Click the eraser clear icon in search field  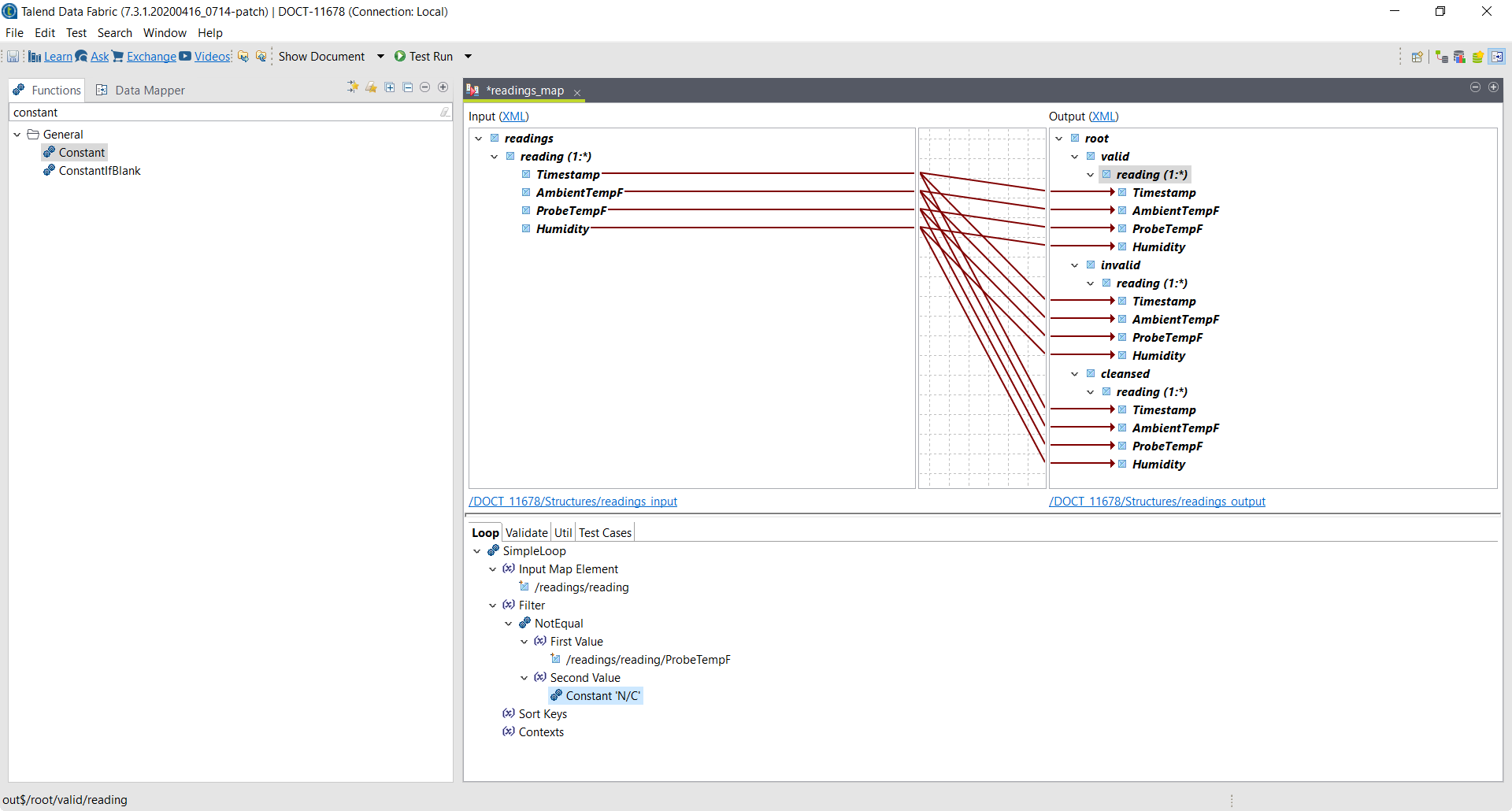(x=444, y=113)
